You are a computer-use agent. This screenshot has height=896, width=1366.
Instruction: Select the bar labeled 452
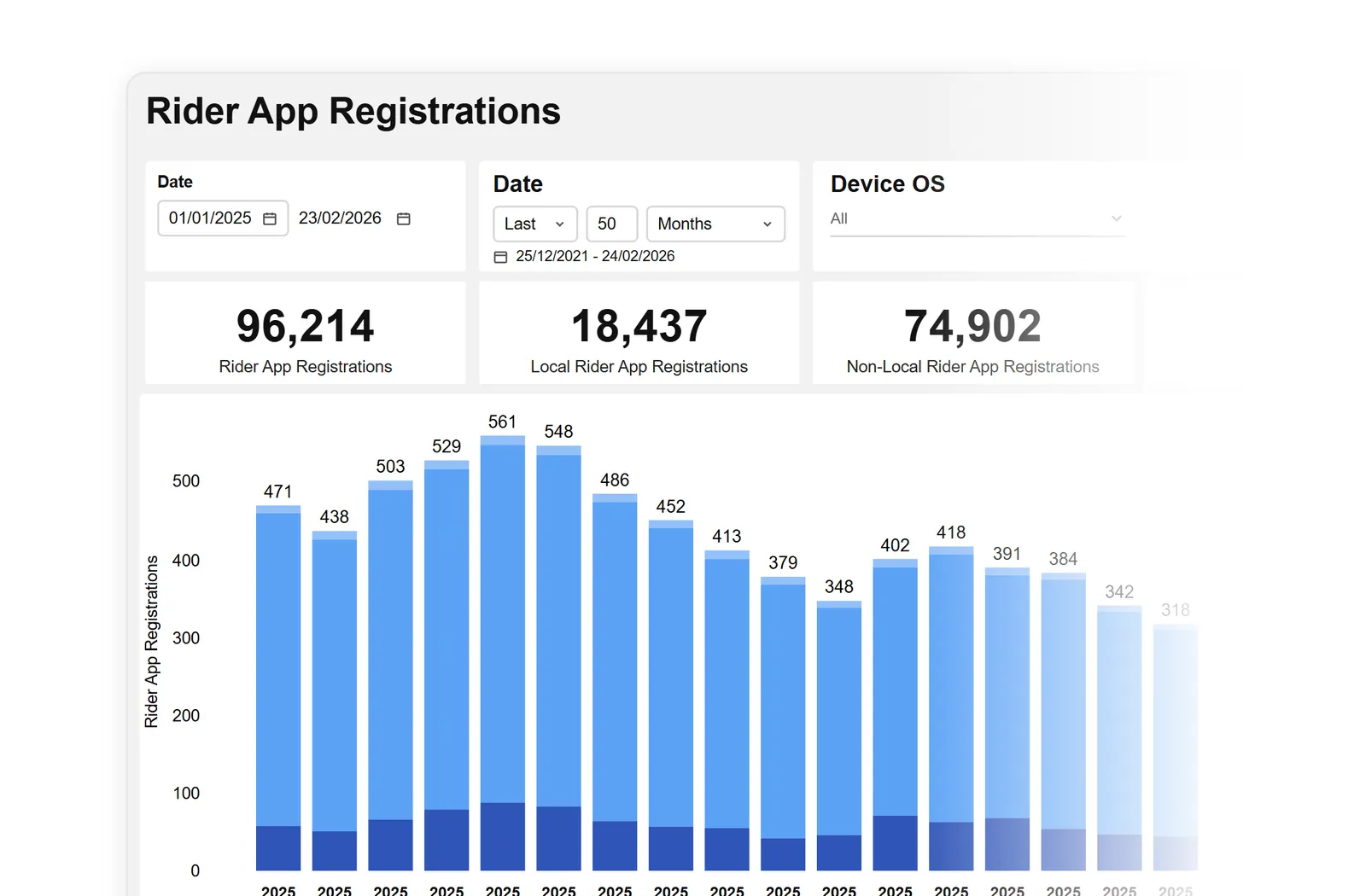tap(671, 695)
